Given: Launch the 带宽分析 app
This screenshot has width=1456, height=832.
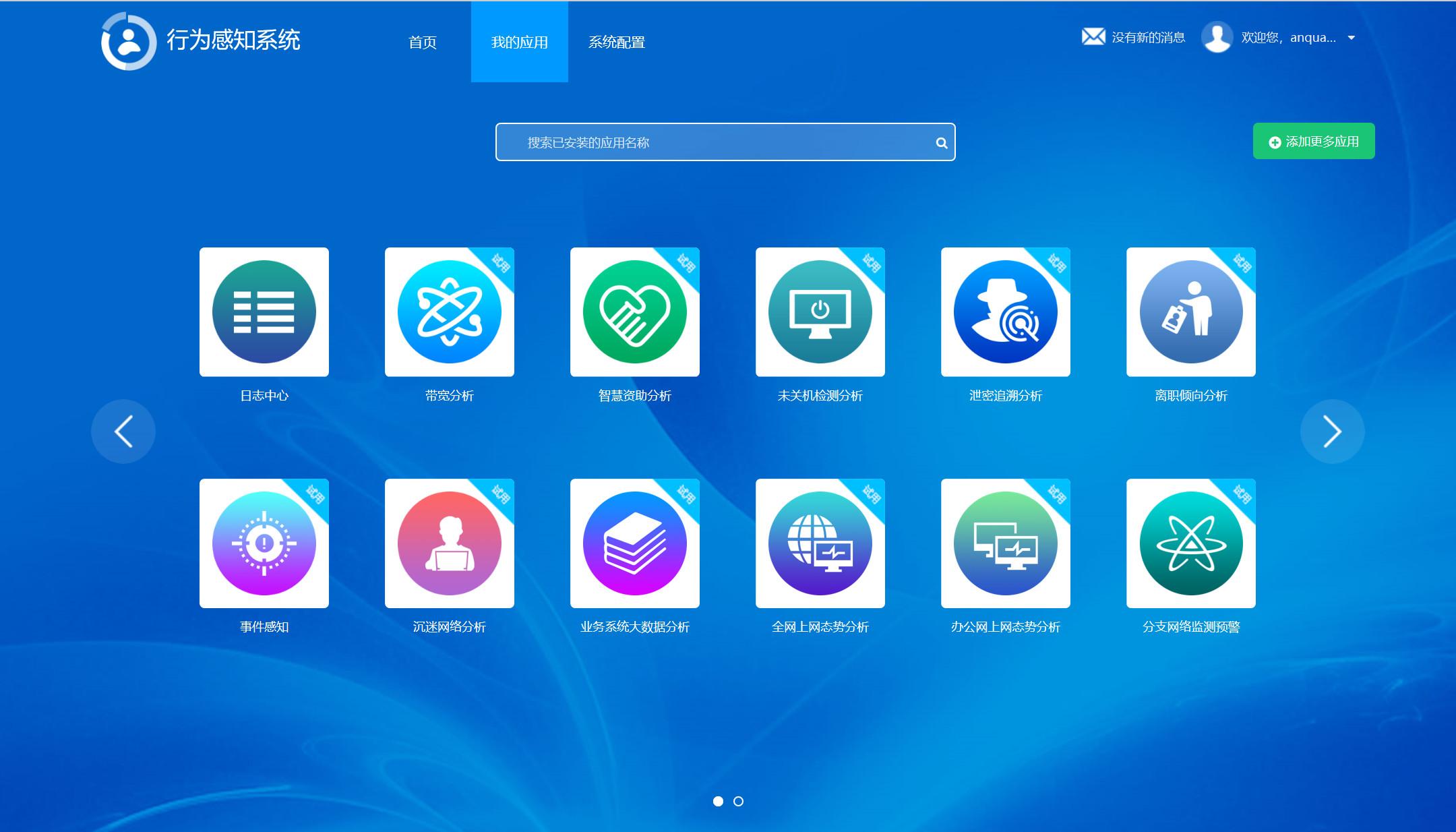Looking at the screenshot, I should pos(449,311).
